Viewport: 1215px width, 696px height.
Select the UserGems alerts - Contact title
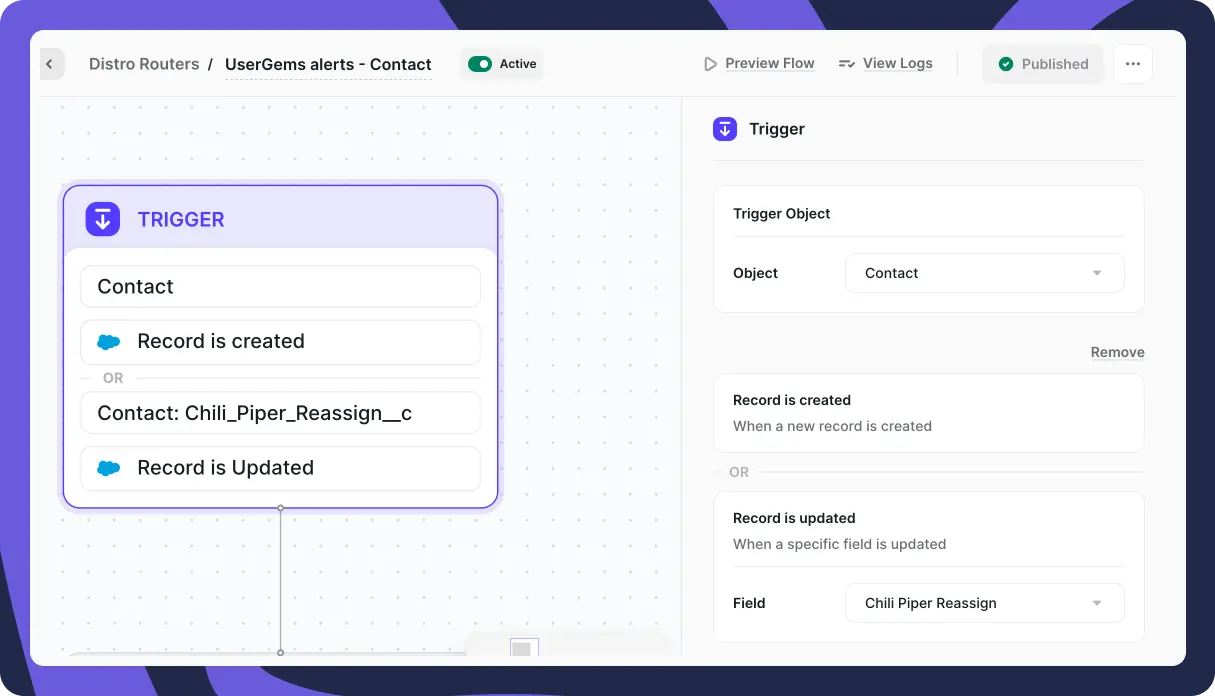pyautogui.click(x=328, y=65)
